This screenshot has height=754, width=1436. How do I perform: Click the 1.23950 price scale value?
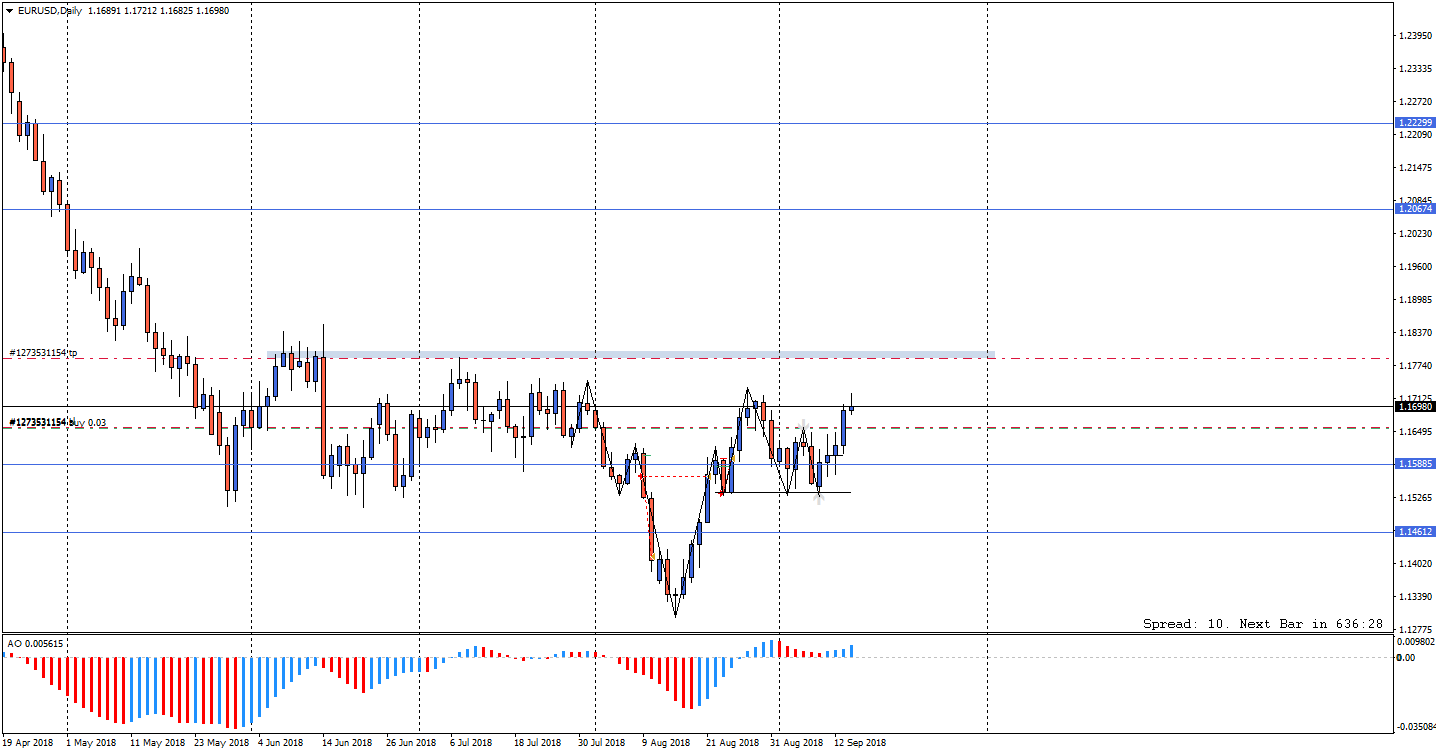click(x=1417, y=35)
